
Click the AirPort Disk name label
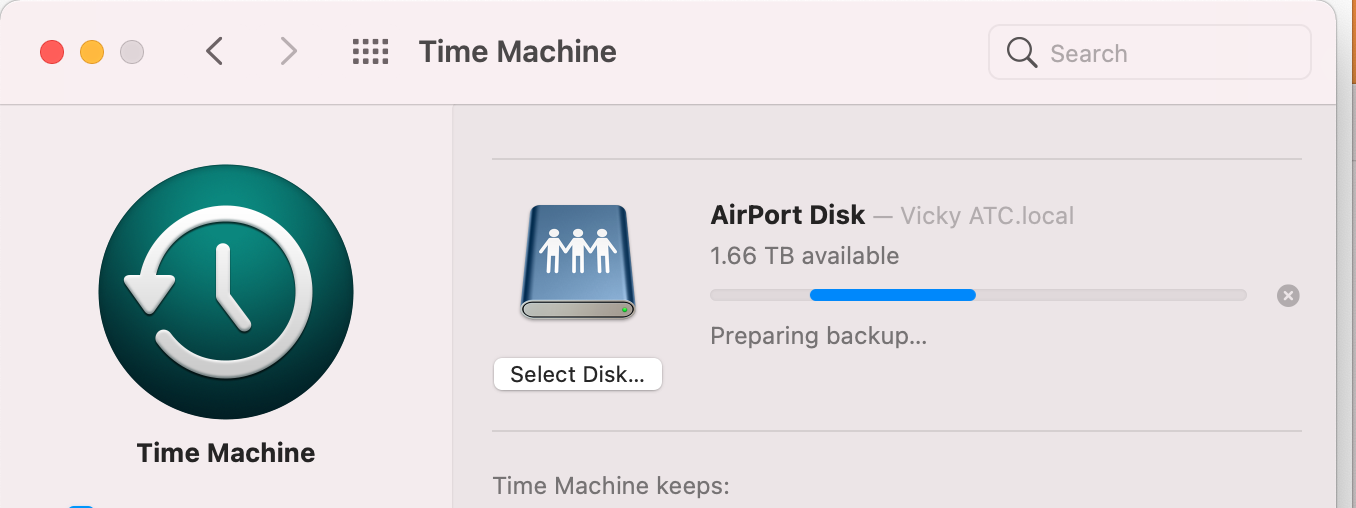(787, 215)
